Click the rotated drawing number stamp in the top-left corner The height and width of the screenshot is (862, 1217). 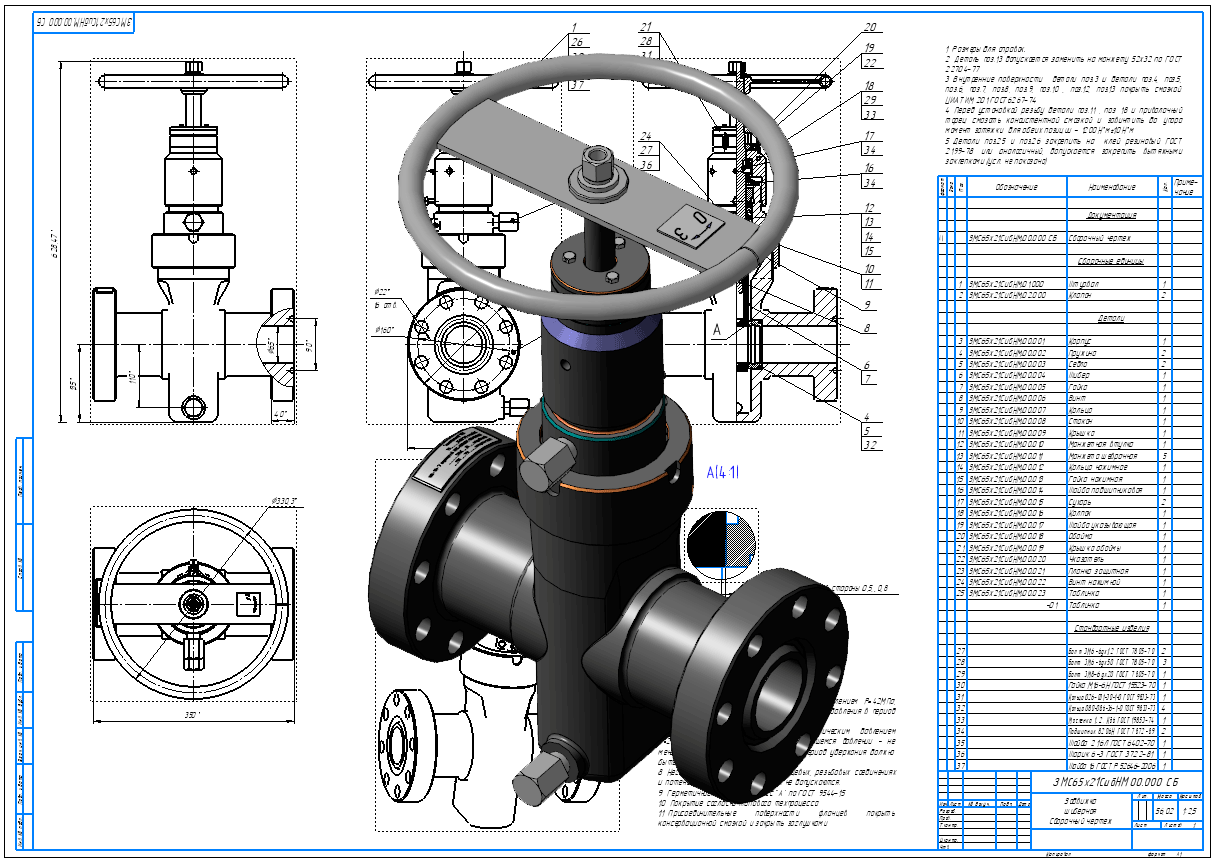click(85, 22)
